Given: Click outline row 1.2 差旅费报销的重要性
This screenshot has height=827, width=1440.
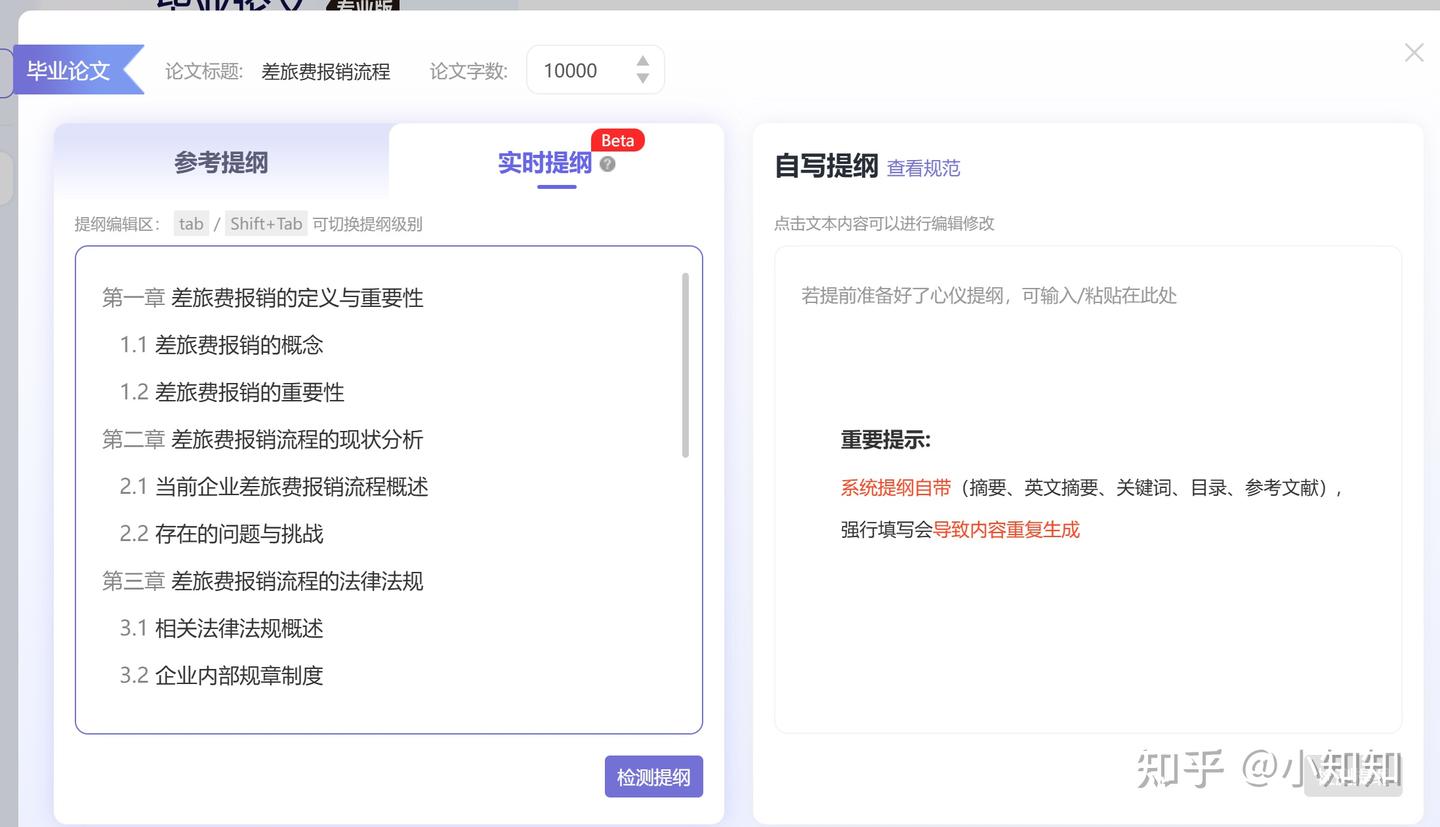Looking at the screenshot, I should 232,392.
